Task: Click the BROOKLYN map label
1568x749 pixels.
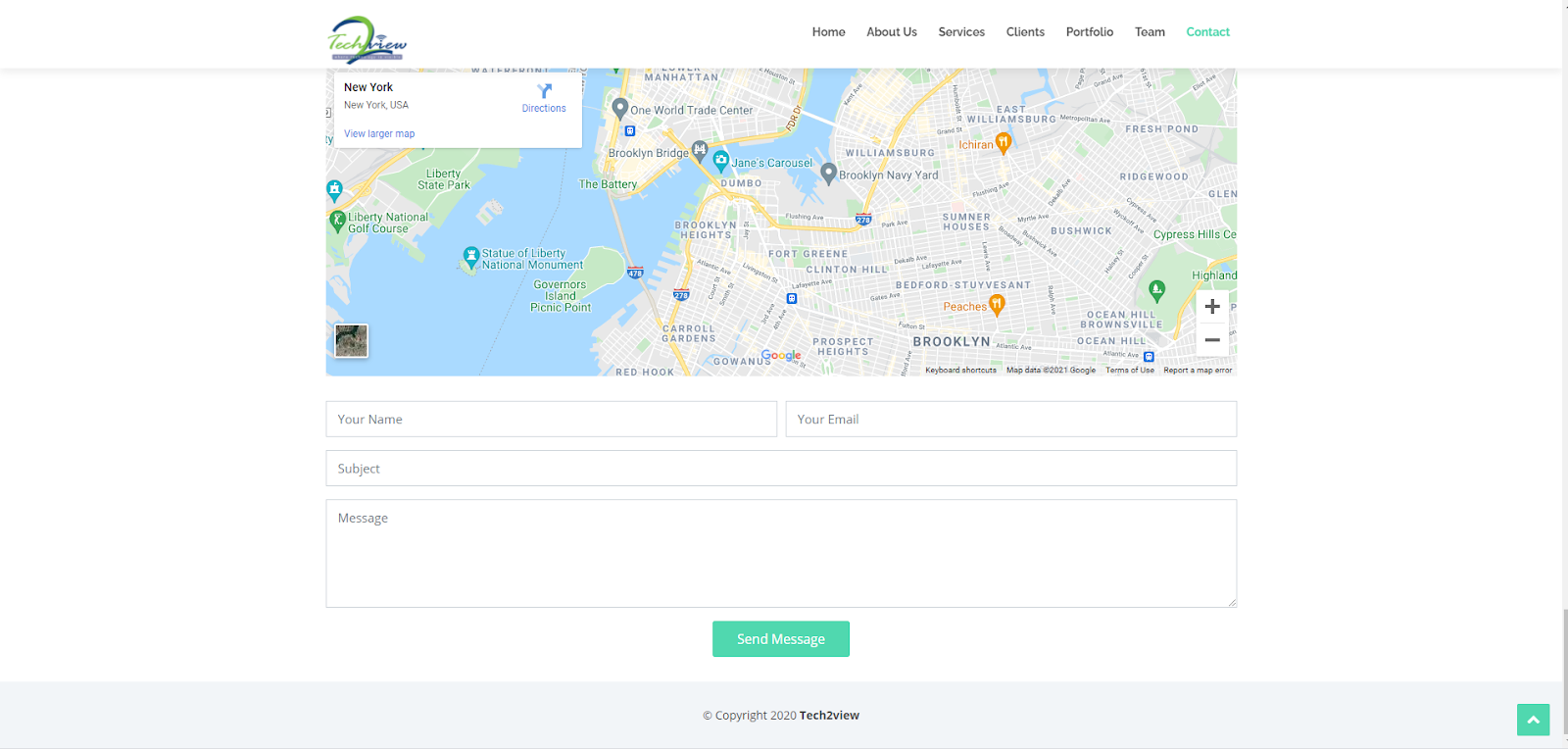Action: [x=952, y=342]
